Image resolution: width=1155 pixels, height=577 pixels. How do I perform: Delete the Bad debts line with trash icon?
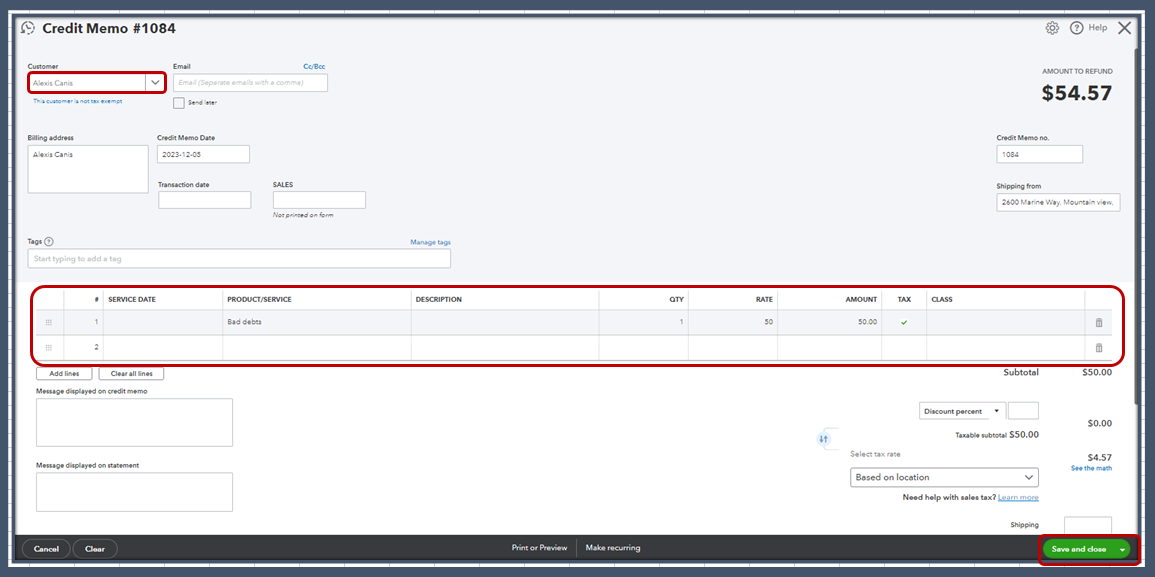pyautogui.click(x=1098, y=322)
